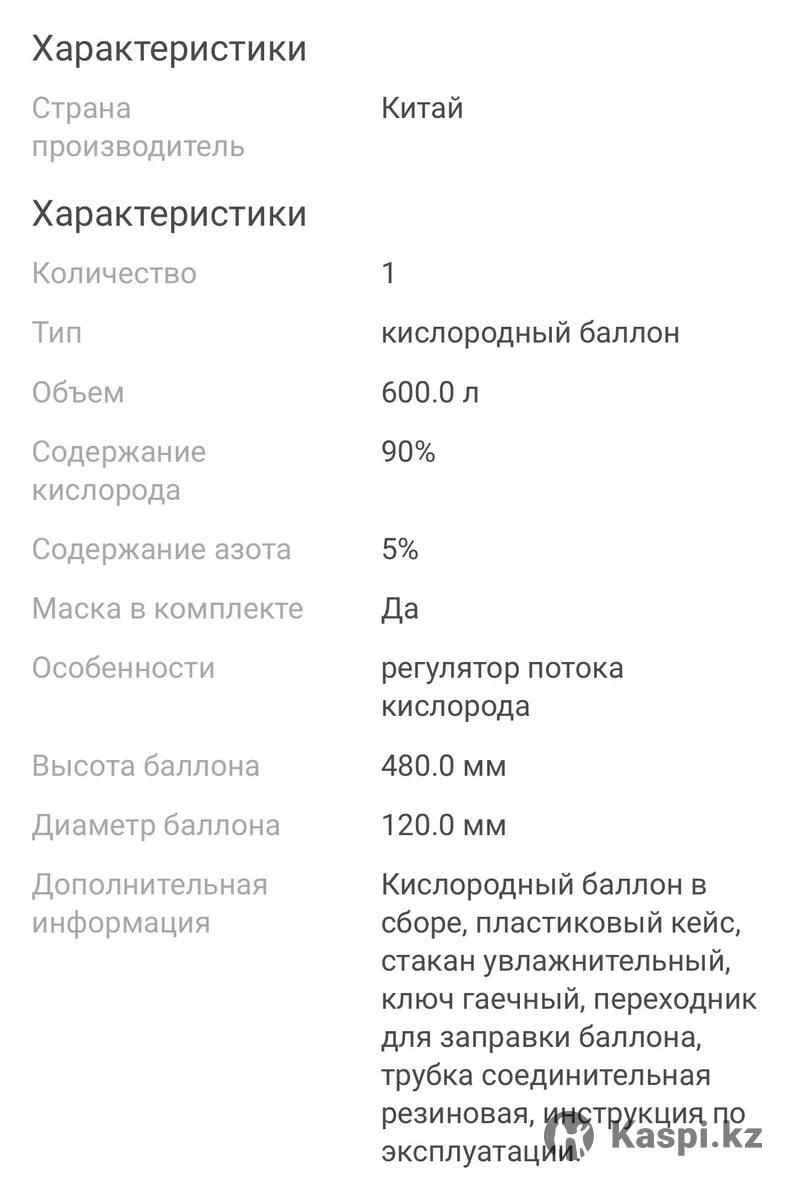Screen dimensions: 798x1200
Task: Tap the Китай country value
Action: pyautogui.click(x=422, y=108)
